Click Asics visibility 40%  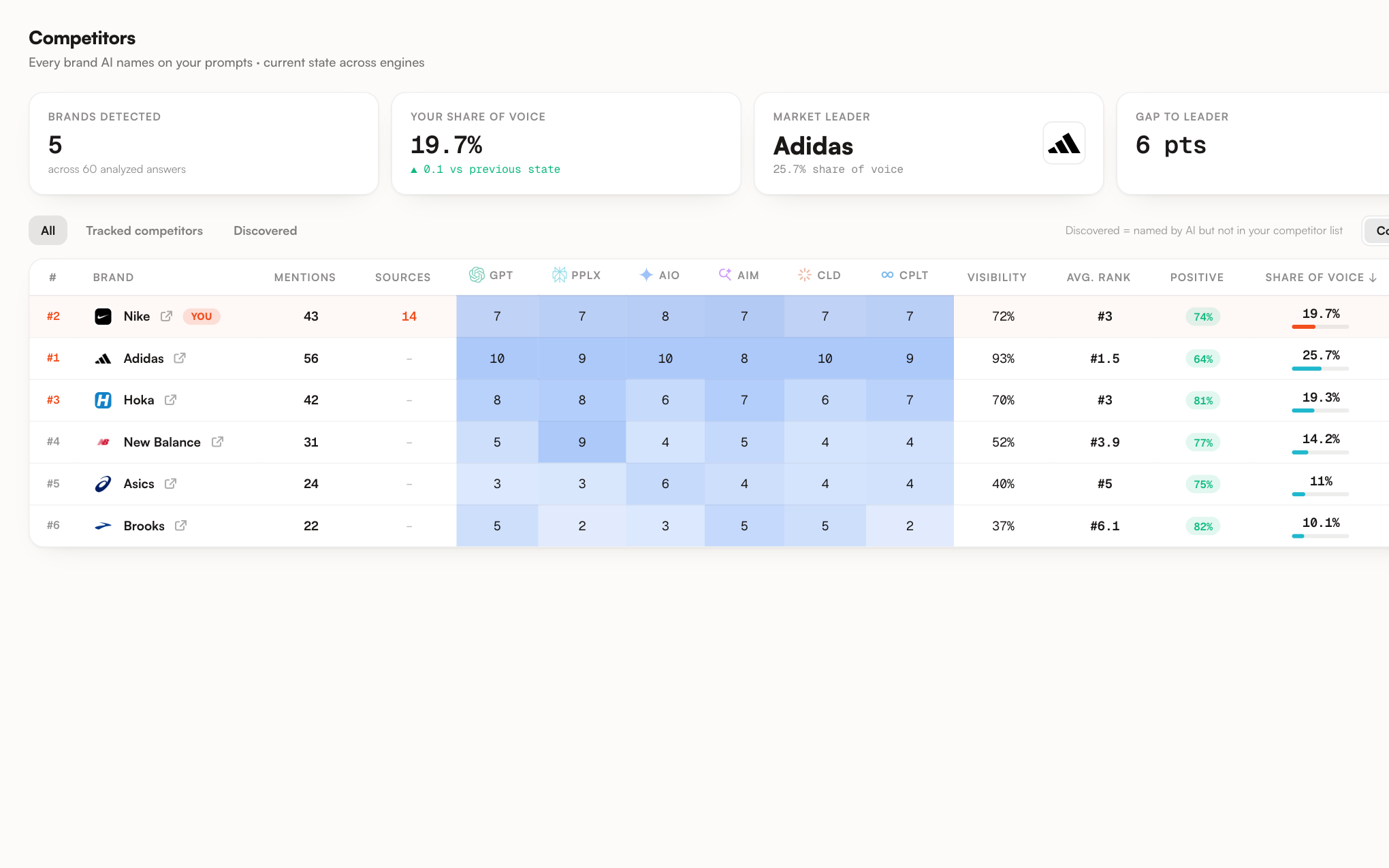[1003, 483]
